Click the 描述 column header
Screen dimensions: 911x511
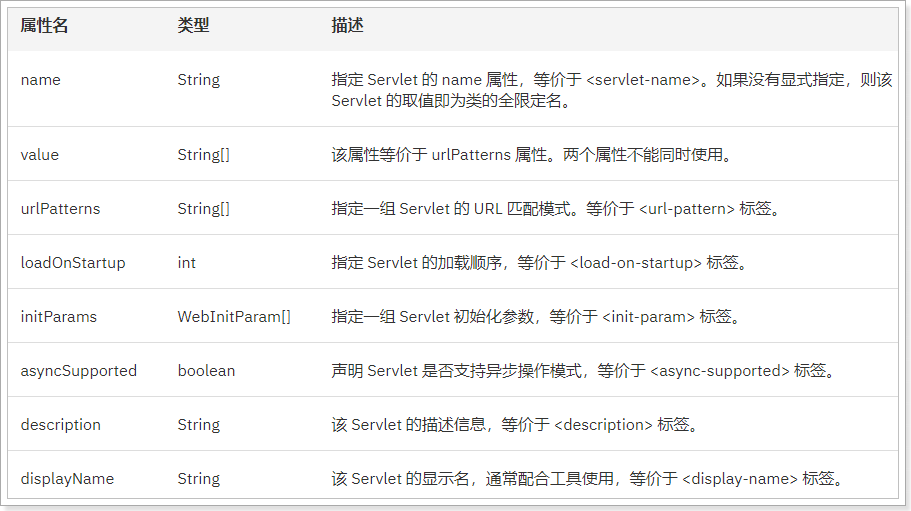(347, 26)
